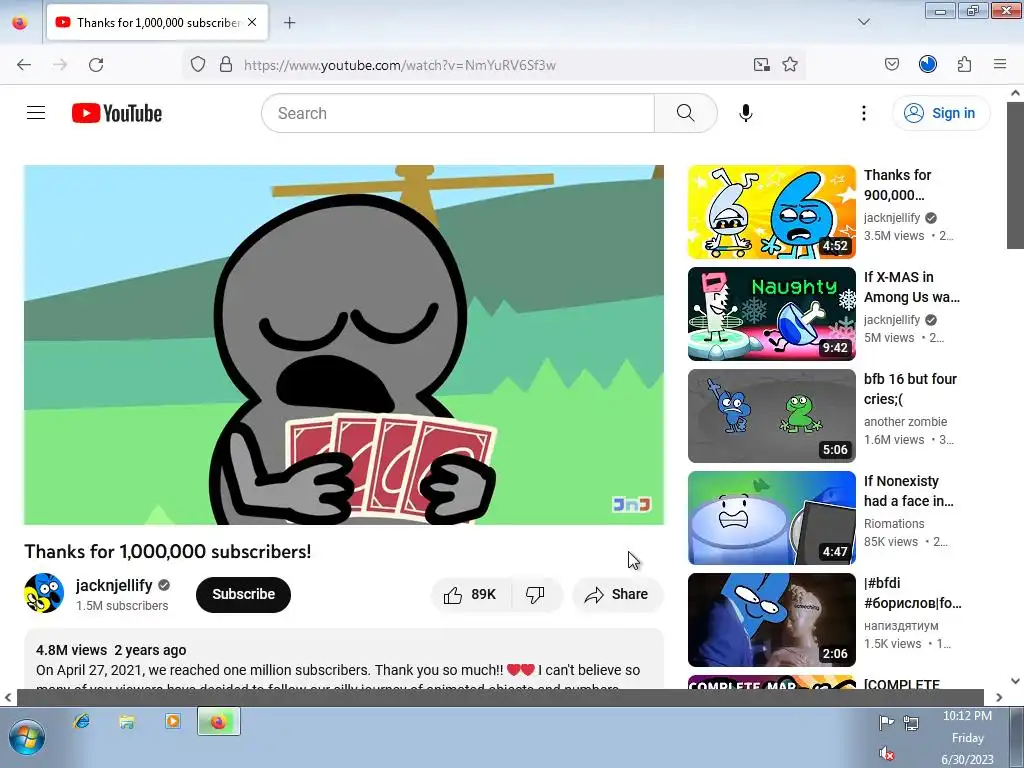Launch Internet Explorer from taskbar
Image resolution: width=1024 pixels, height=768 pixels.
tap(82, 721)
